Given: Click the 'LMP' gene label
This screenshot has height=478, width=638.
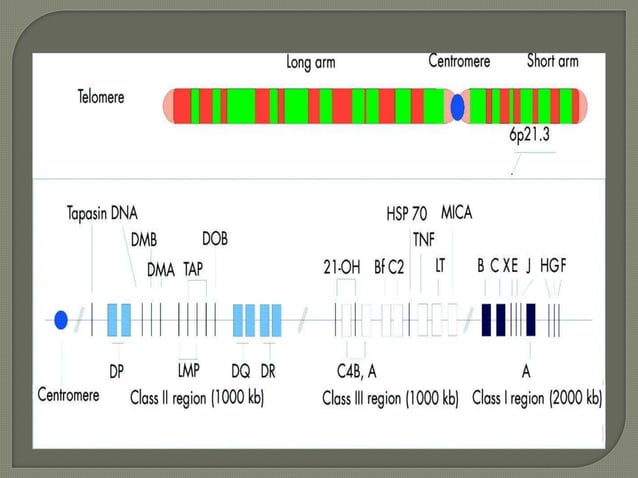Looking at the screenshot, I should 189,371.
